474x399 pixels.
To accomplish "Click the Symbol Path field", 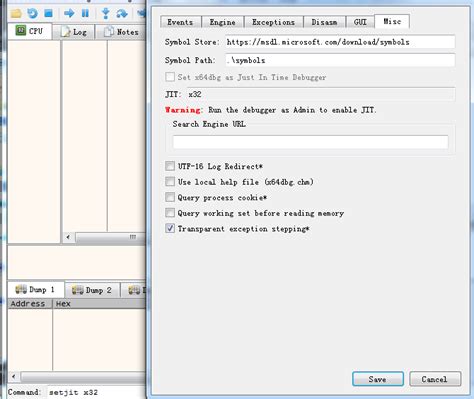I will [340, 60].
